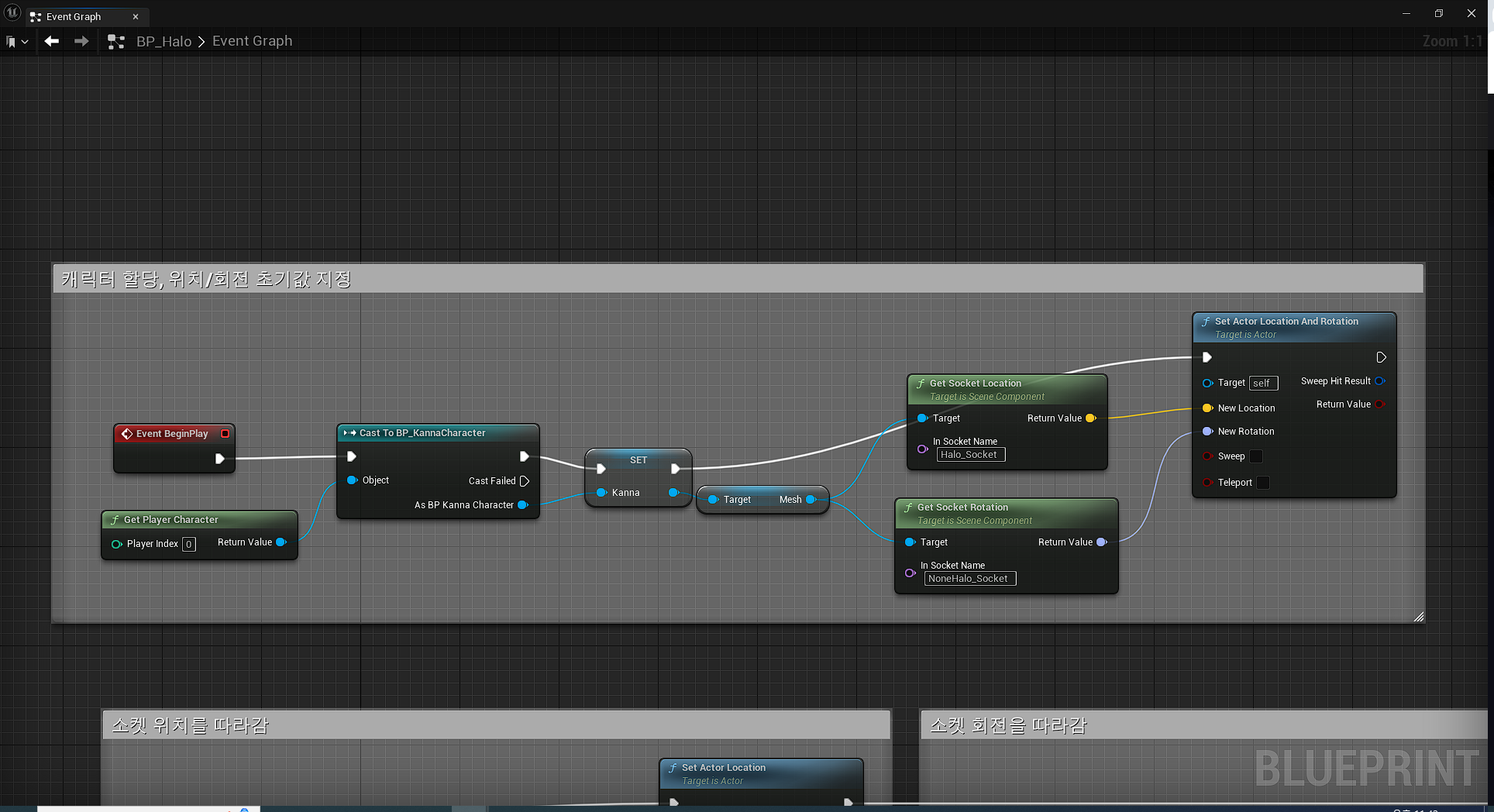Select the Get Player Character node header
The height and width of the screenshot is (812, 1494).
point(199,519)
